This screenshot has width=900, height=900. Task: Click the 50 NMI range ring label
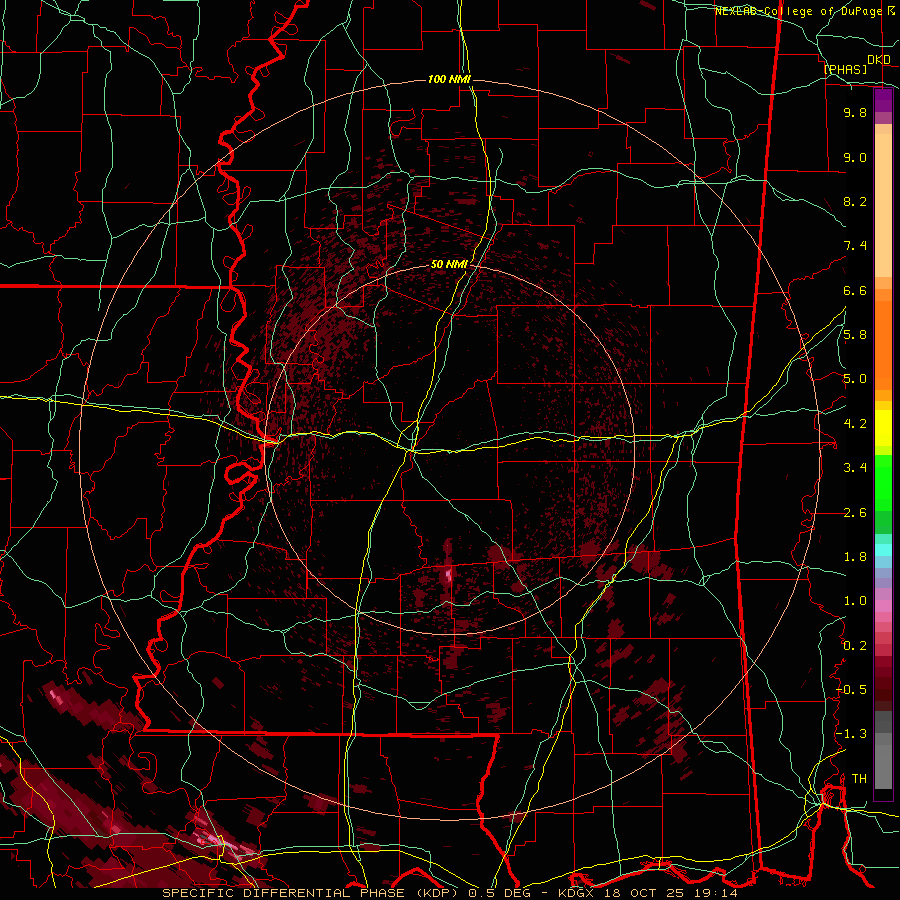pos(449,264)
